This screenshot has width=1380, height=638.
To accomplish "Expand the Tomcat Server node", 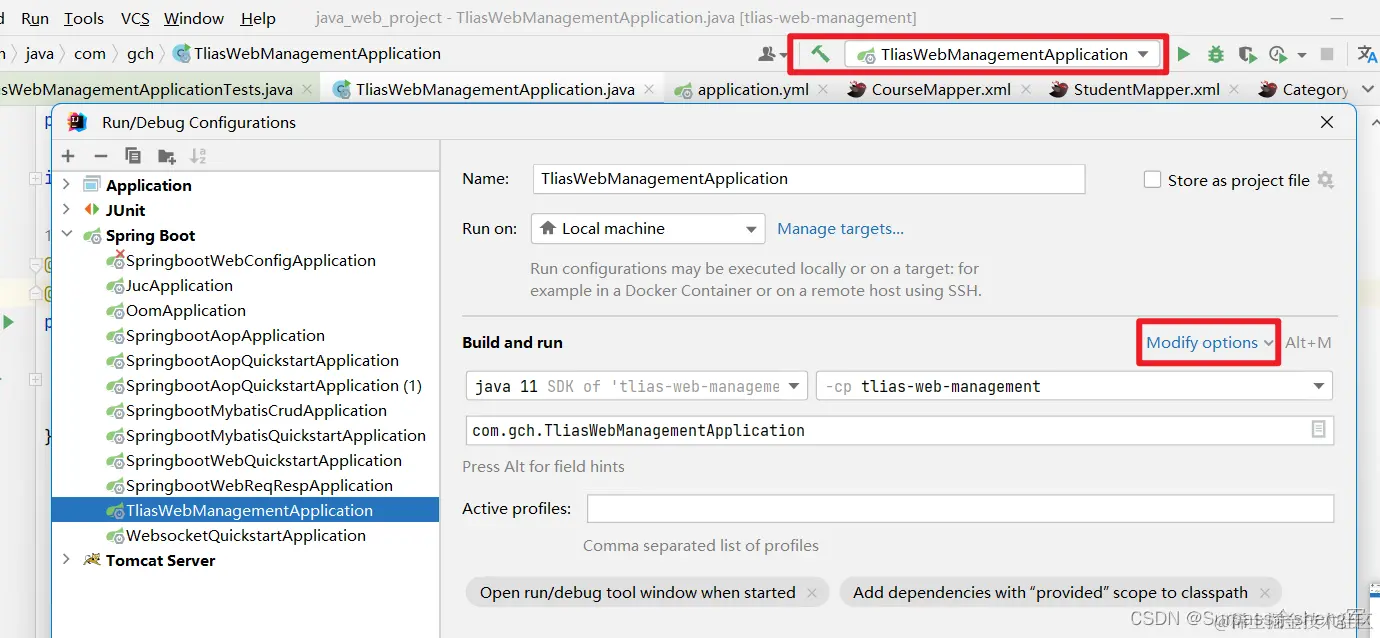I will coord(66,559).
